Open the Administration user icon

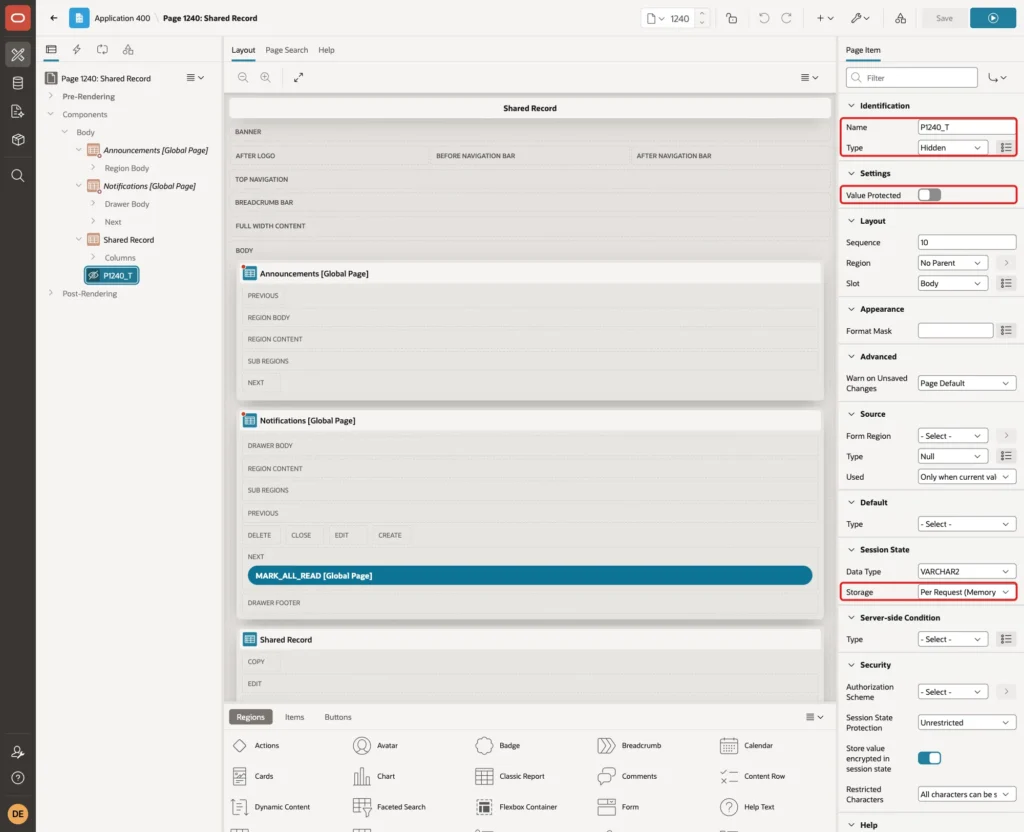click(x=18, y=752)
